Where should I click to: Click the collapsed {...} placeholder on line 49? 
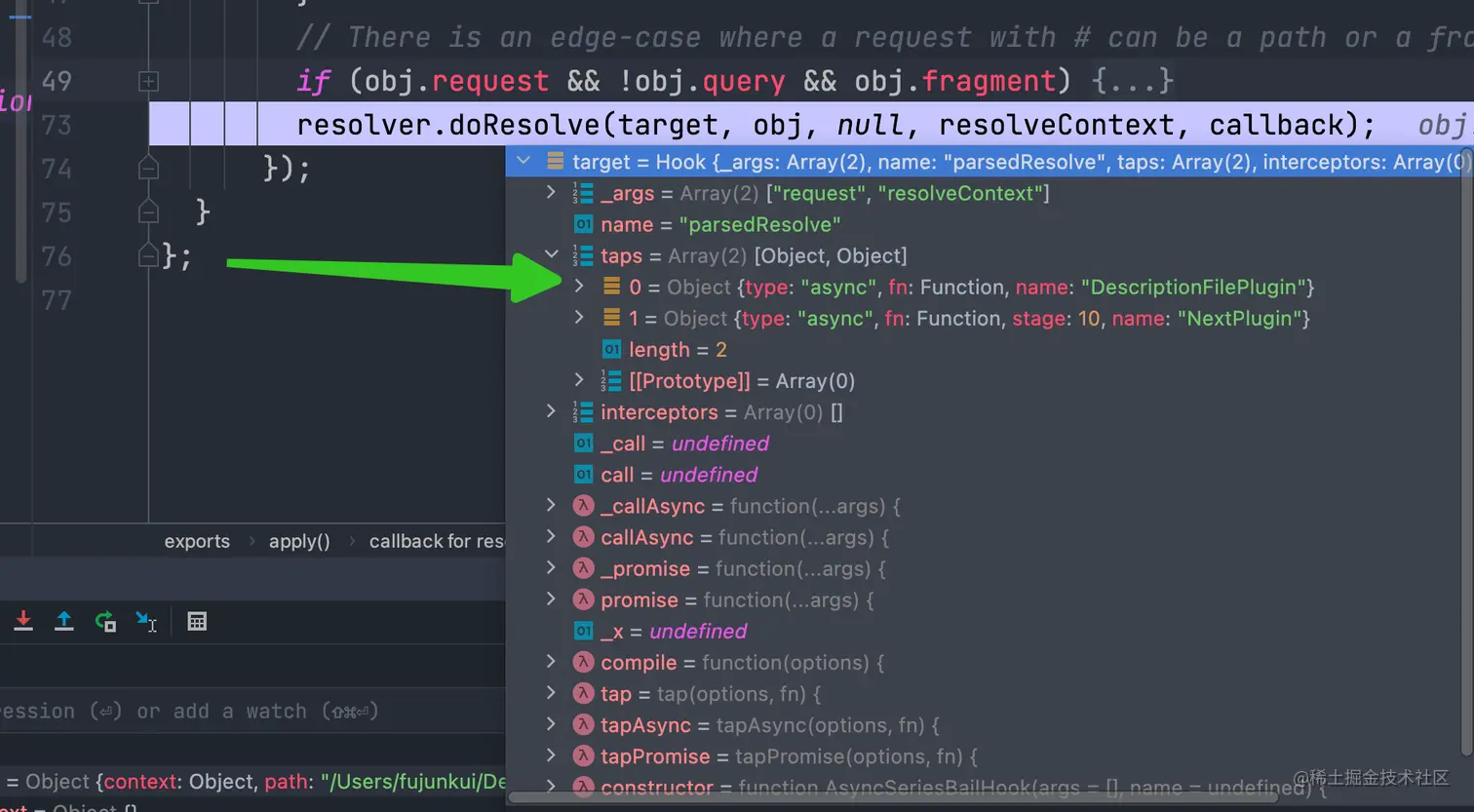(1132, 81)
